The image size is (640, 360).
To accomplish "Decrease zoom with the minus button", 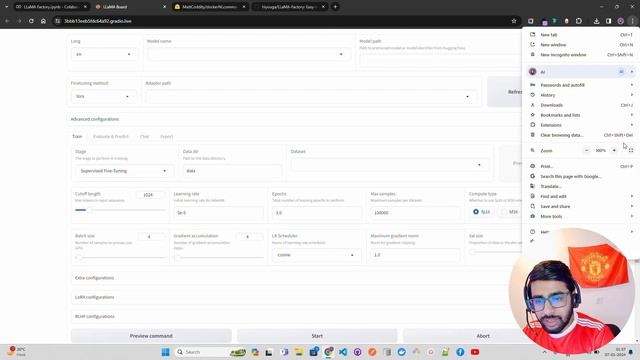I will pos(587,150).
